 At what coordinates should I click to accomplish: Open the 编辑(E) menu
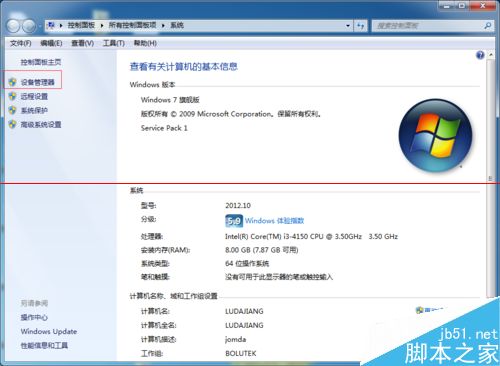click(x=51, y=43)
